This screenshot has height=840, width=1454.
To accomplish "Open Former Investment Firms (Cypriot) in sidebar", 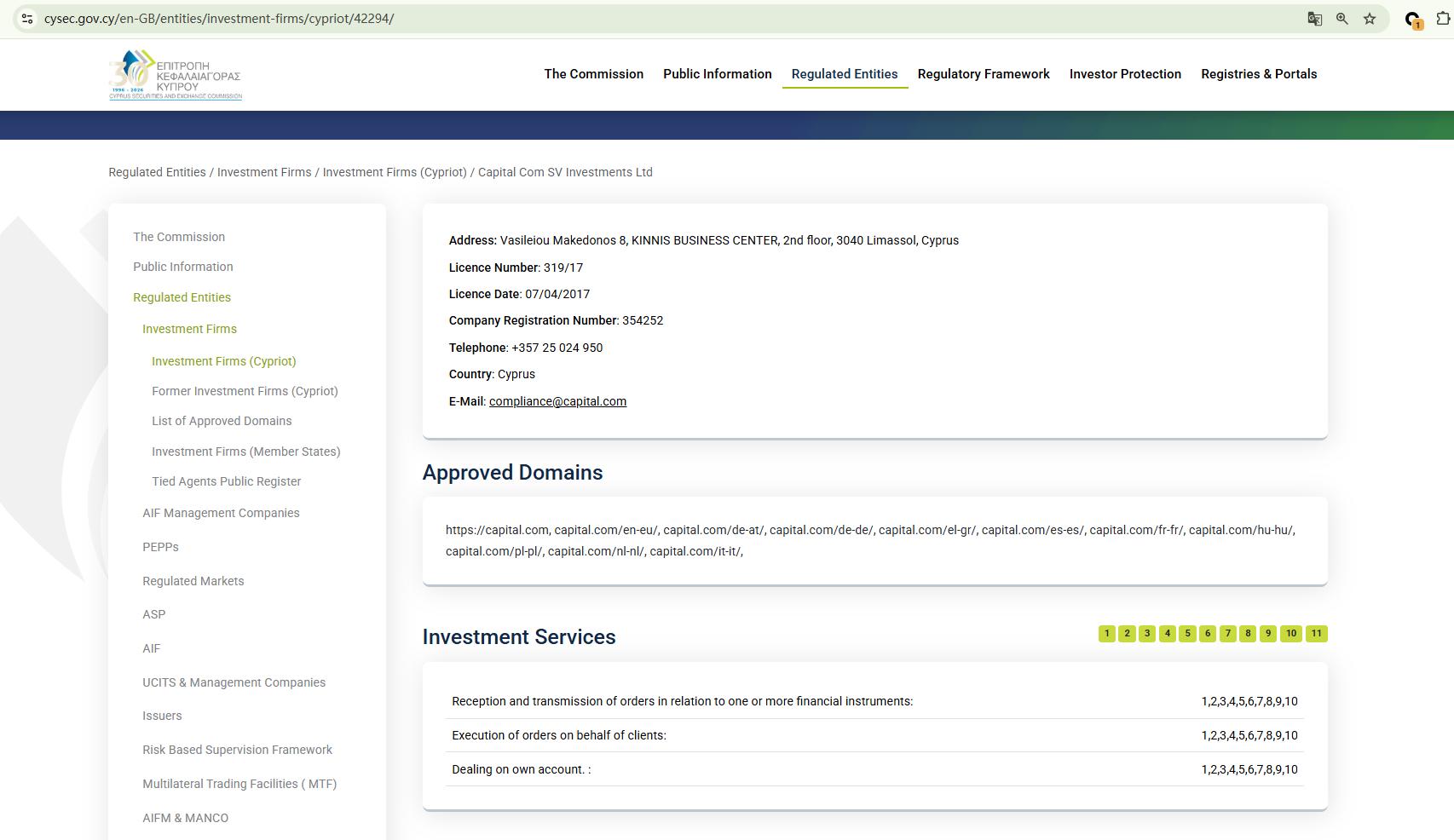I will pyautogui.click(x=245, y=391).
